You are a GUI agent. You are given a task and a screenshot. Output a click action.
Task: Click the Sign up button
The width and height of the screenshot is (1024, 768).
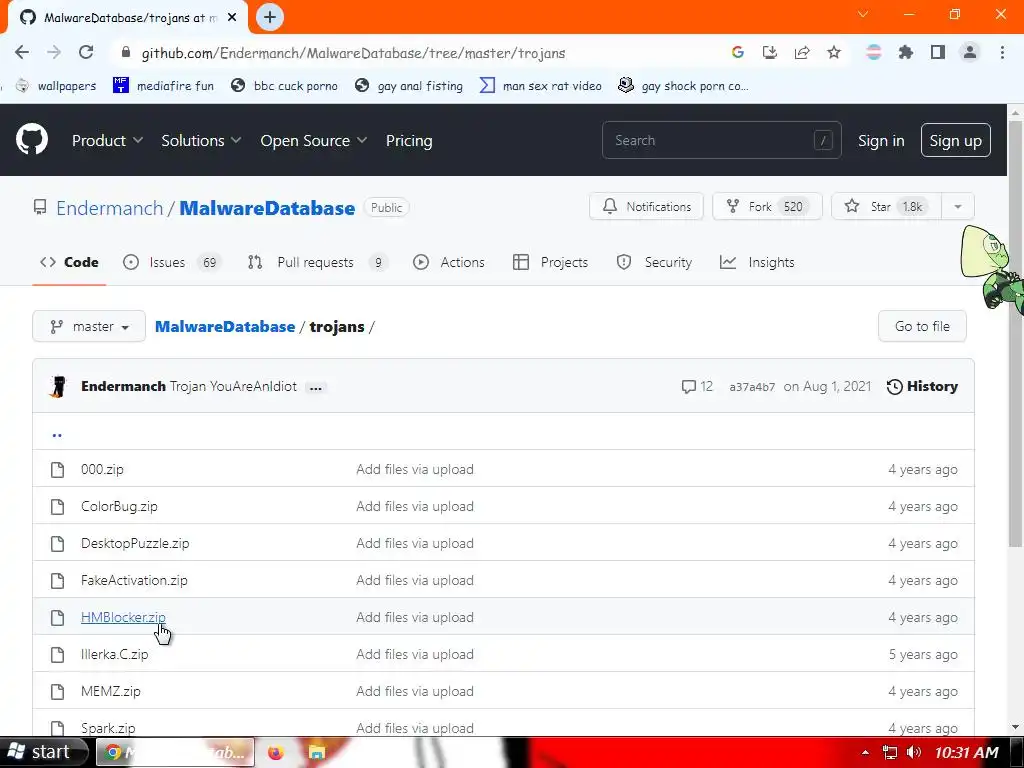[x=955, y=140]
